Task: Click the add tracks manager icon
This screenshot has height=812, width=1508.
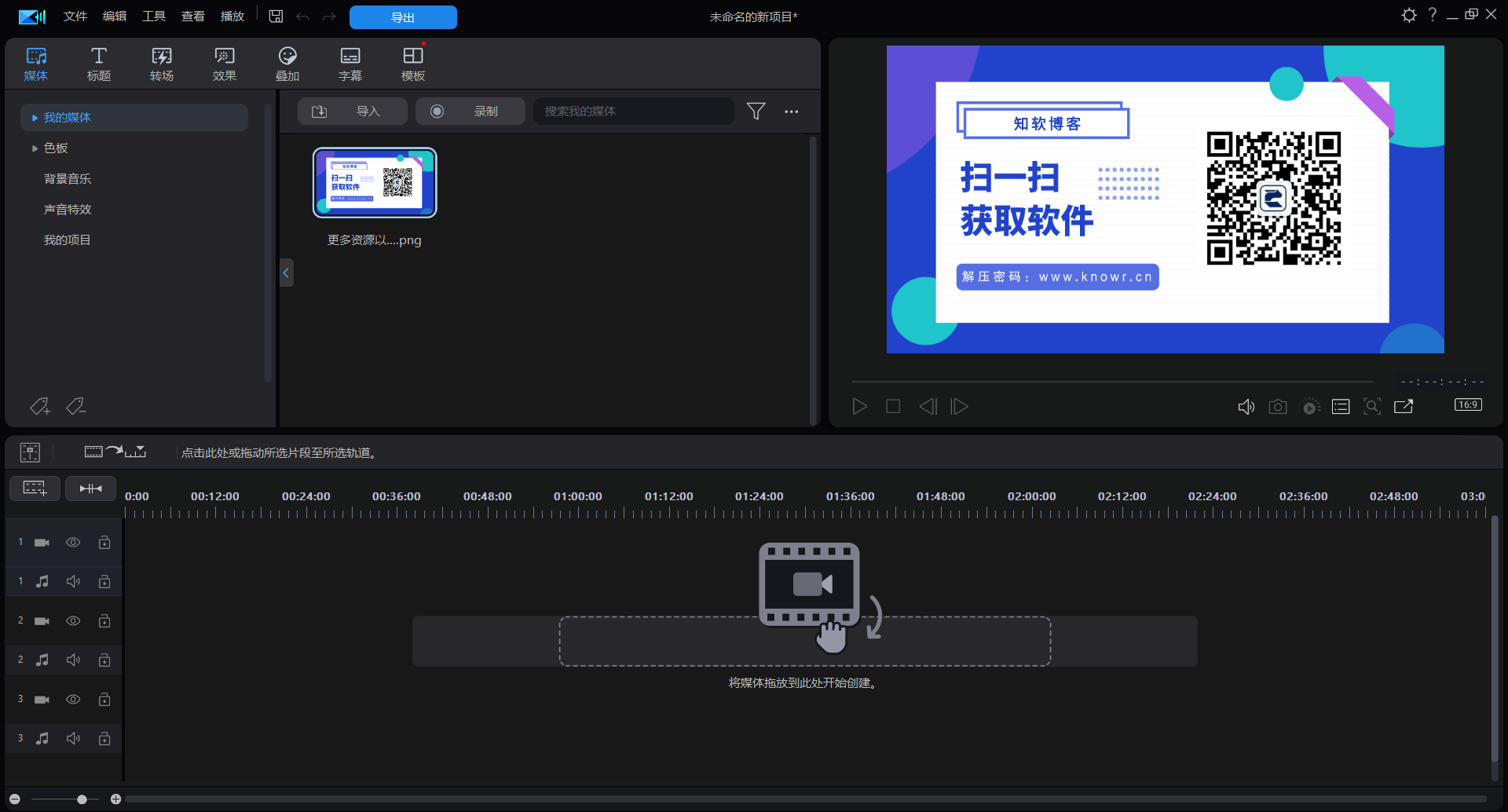Action: (35, 488)
